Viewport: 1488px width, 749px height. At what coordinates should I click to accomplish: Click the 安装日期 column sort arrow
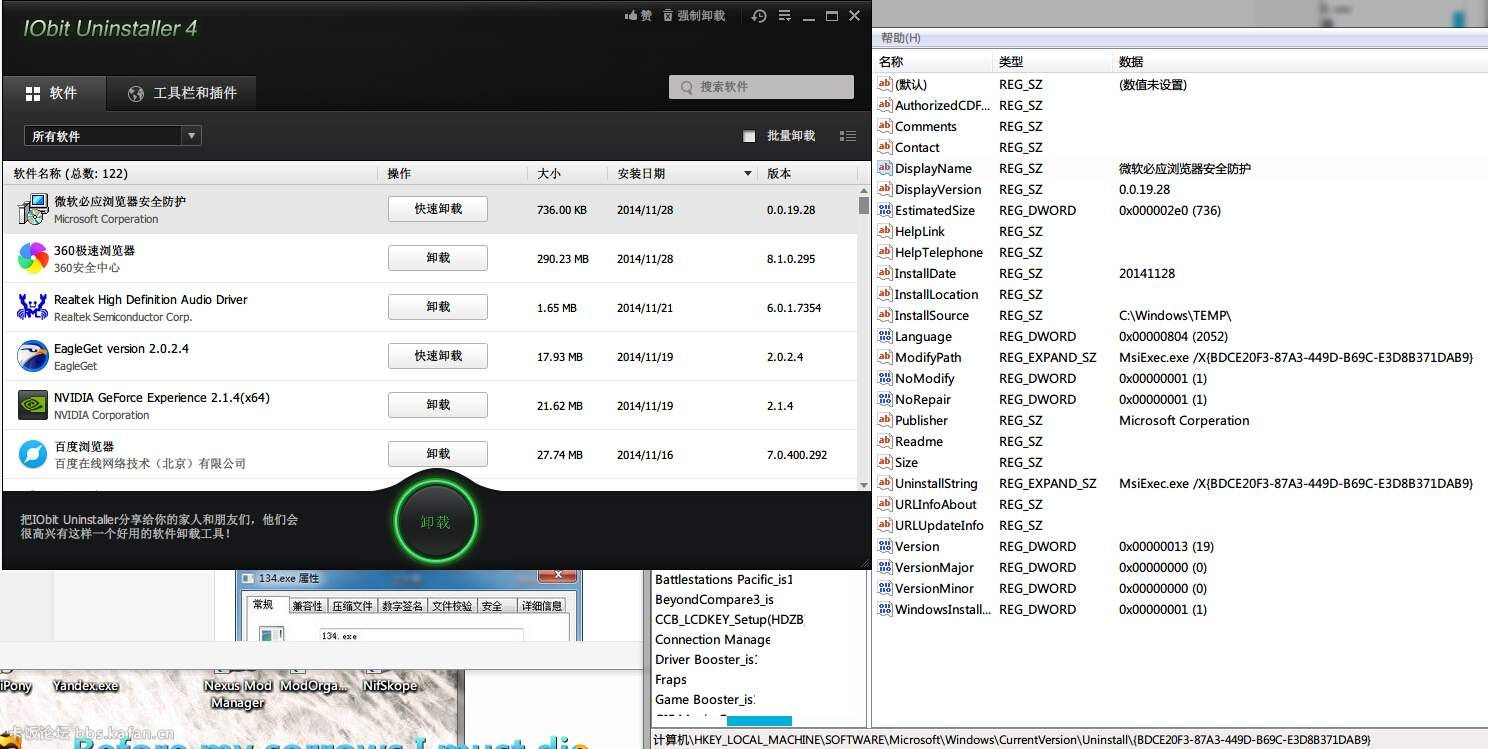click(748, 174)
